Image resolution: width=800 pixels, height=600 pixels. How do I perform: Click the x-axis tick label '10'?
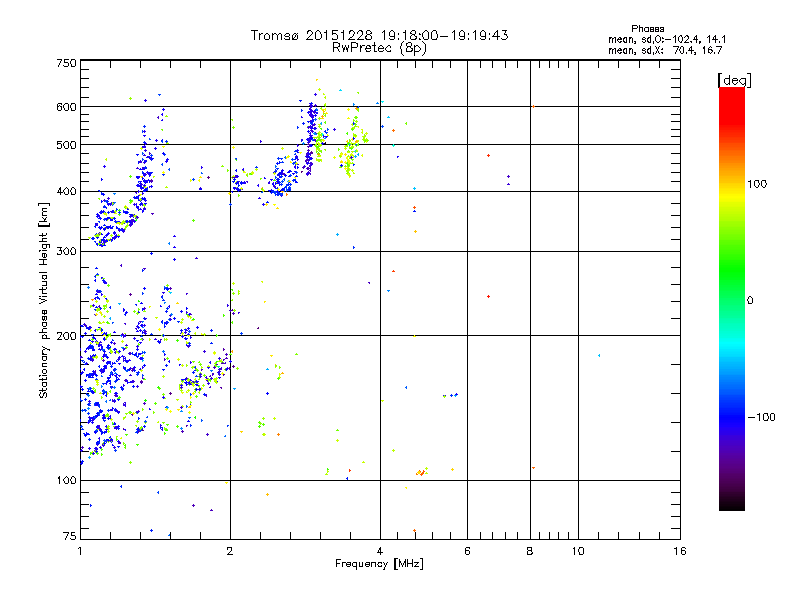(578, 551)
